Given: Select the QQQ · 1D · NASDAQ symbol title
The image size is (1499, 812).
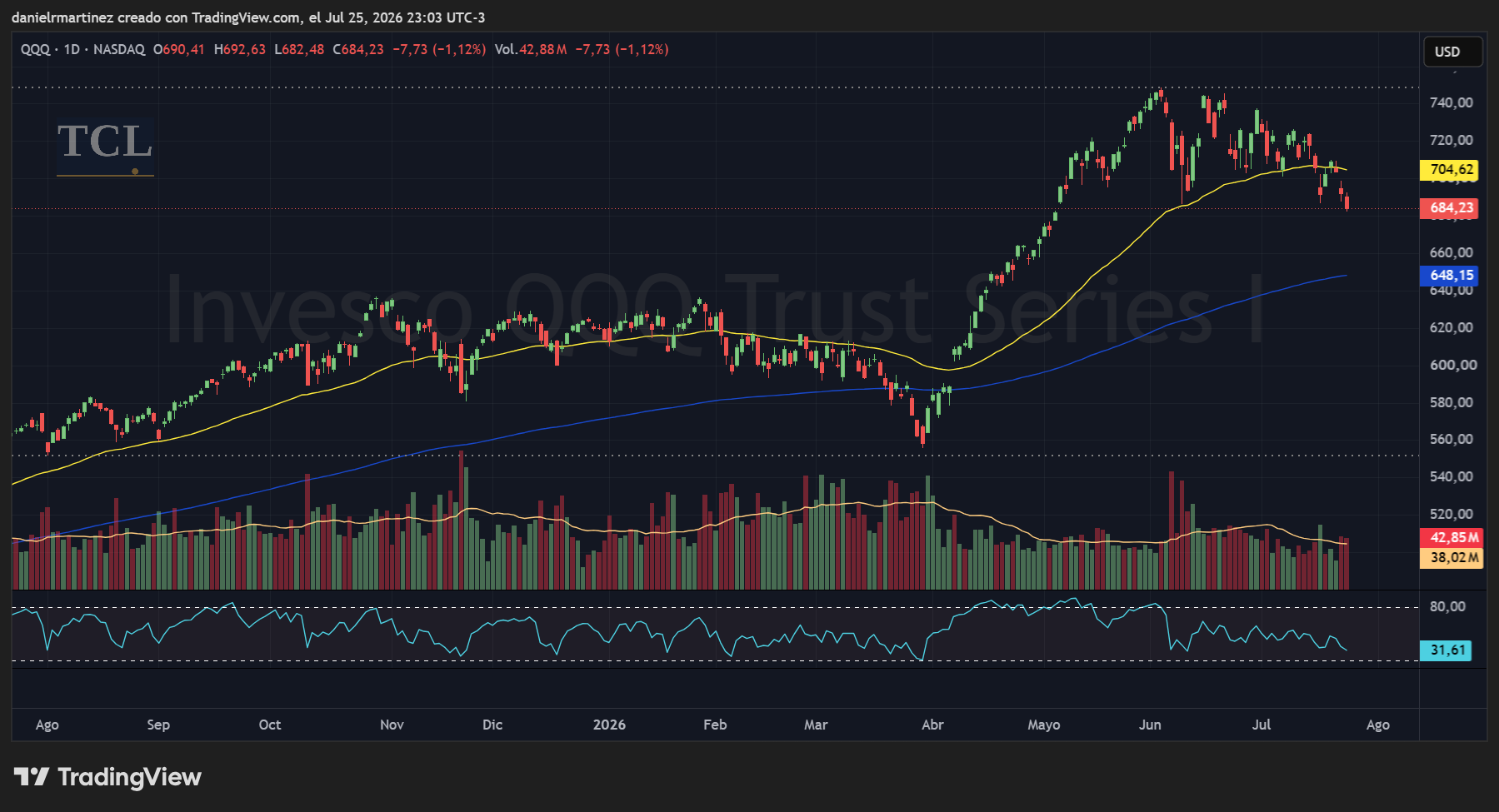Looking at the screenshot, I should click(x=82, y=49).
